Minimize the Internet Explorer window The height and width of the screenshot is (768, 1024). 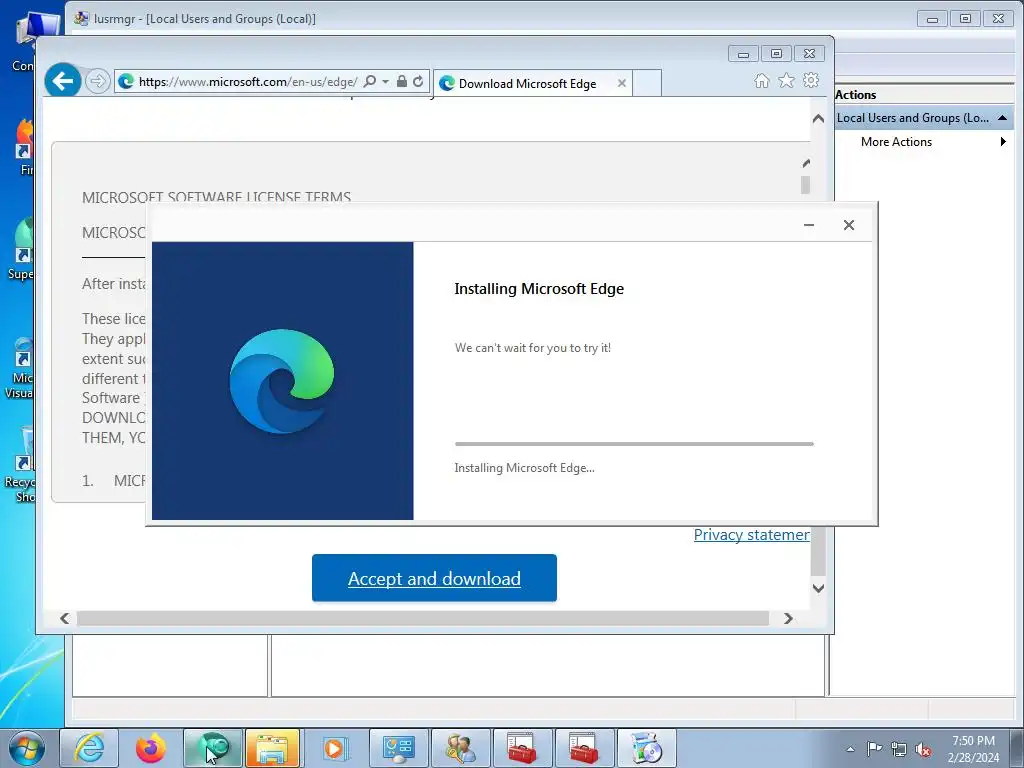743,54
